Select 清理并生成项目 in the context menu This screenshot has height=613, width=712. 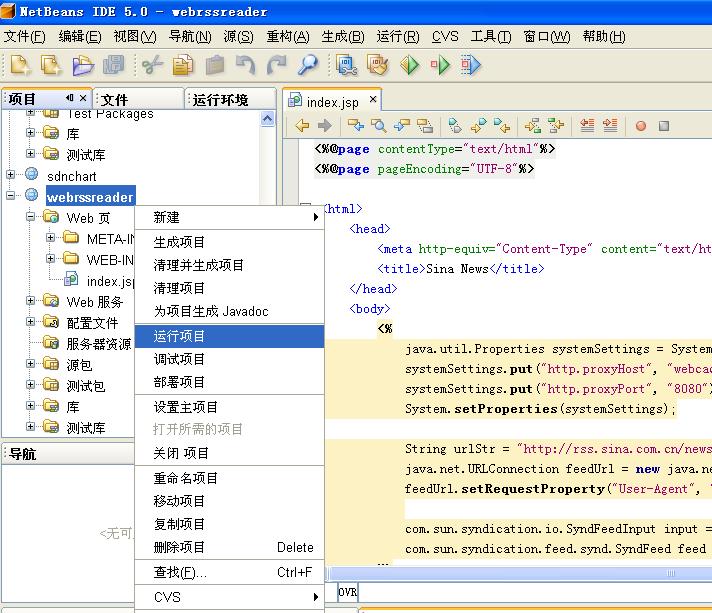[x=229, y=265]
